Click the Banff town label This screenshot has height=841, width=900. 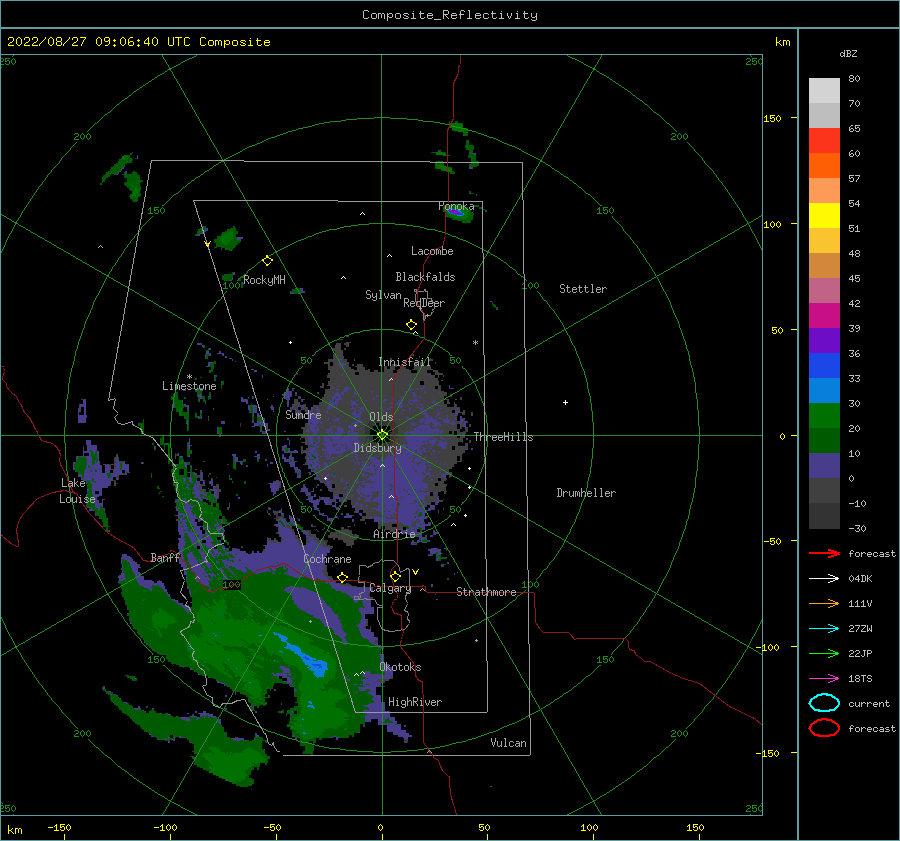(x=165, y=557)
